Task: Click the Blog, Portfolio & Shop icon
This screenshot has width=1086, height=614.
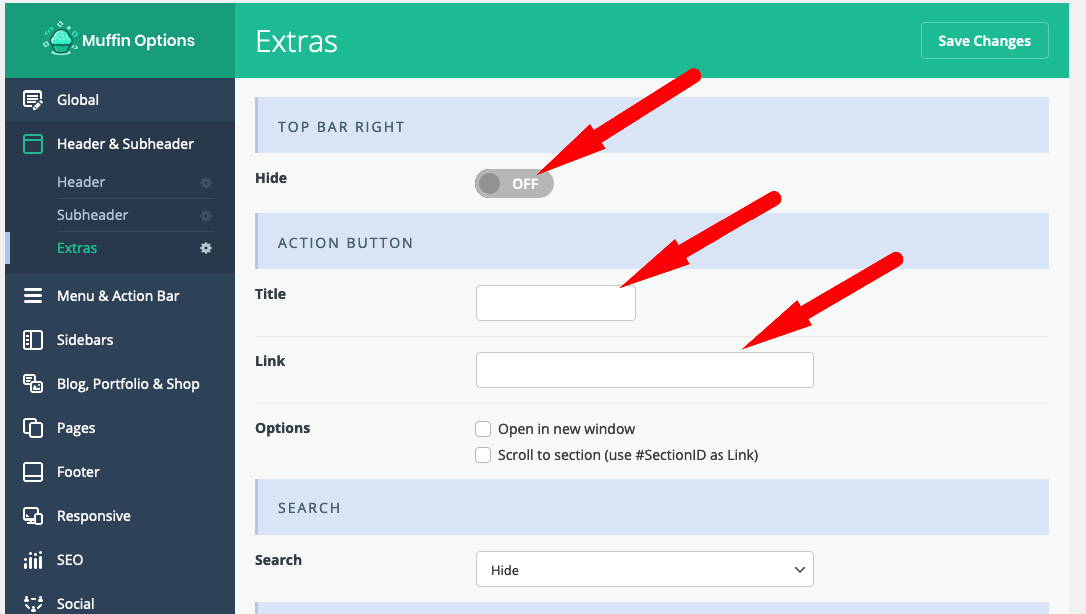Action: point(33,383)
